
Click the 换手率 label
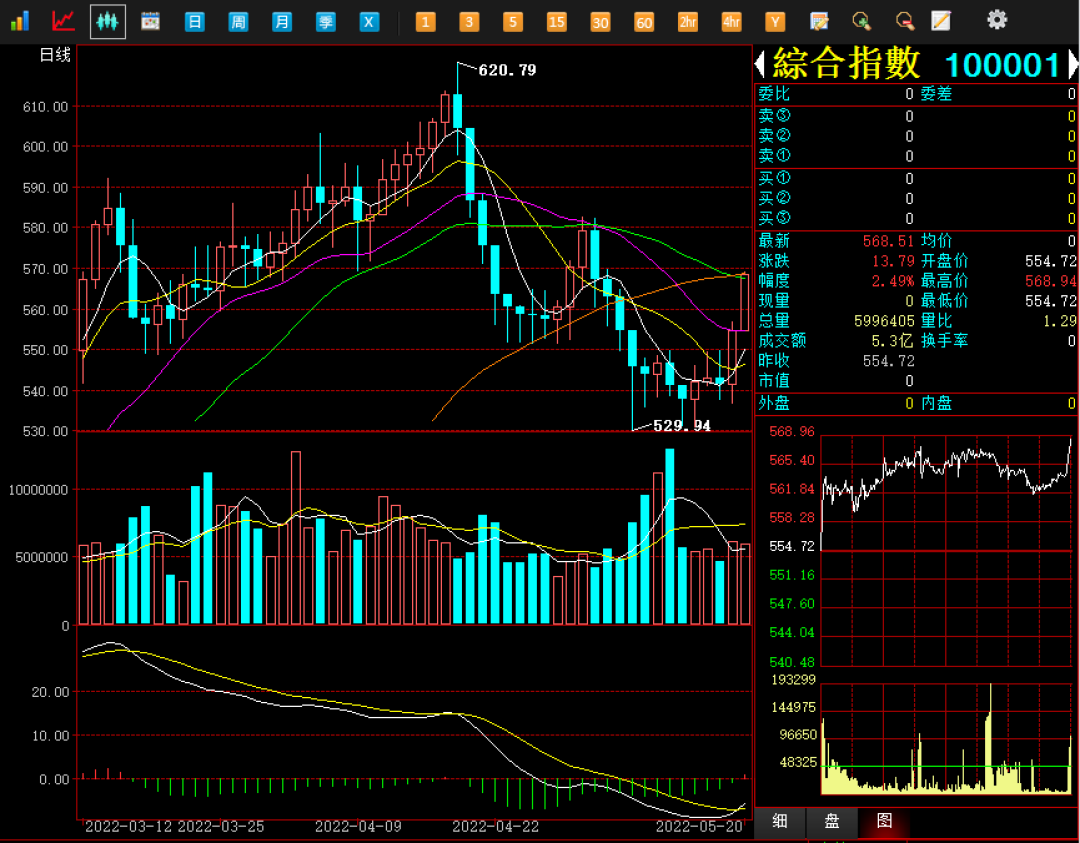[x=944, y=341]
